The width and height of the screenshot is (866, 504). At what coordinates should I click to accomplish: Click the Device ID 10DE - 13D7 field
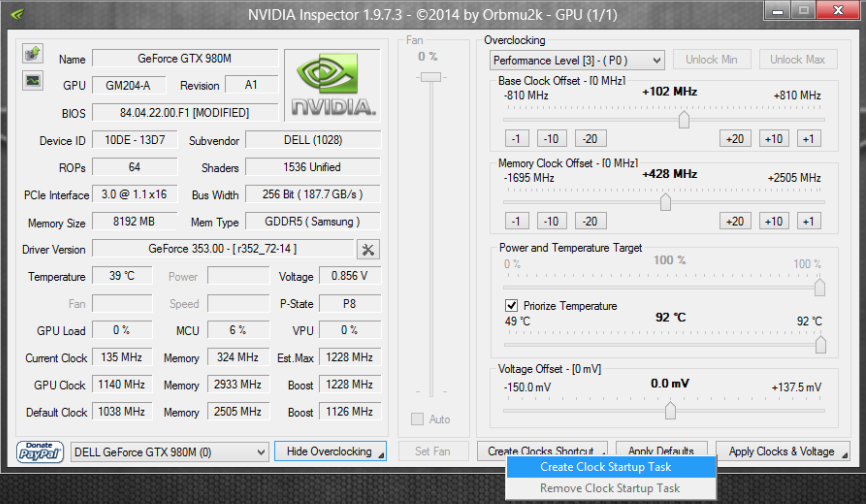point(135,140)
